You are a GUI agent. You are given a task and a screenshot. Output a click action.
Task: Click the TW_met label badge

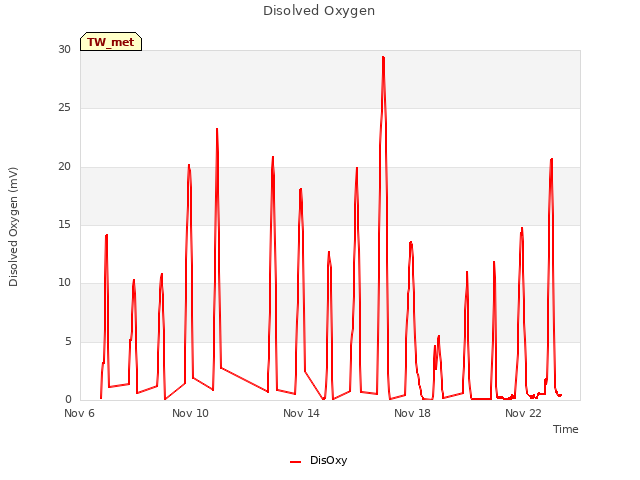click(111, 42)
